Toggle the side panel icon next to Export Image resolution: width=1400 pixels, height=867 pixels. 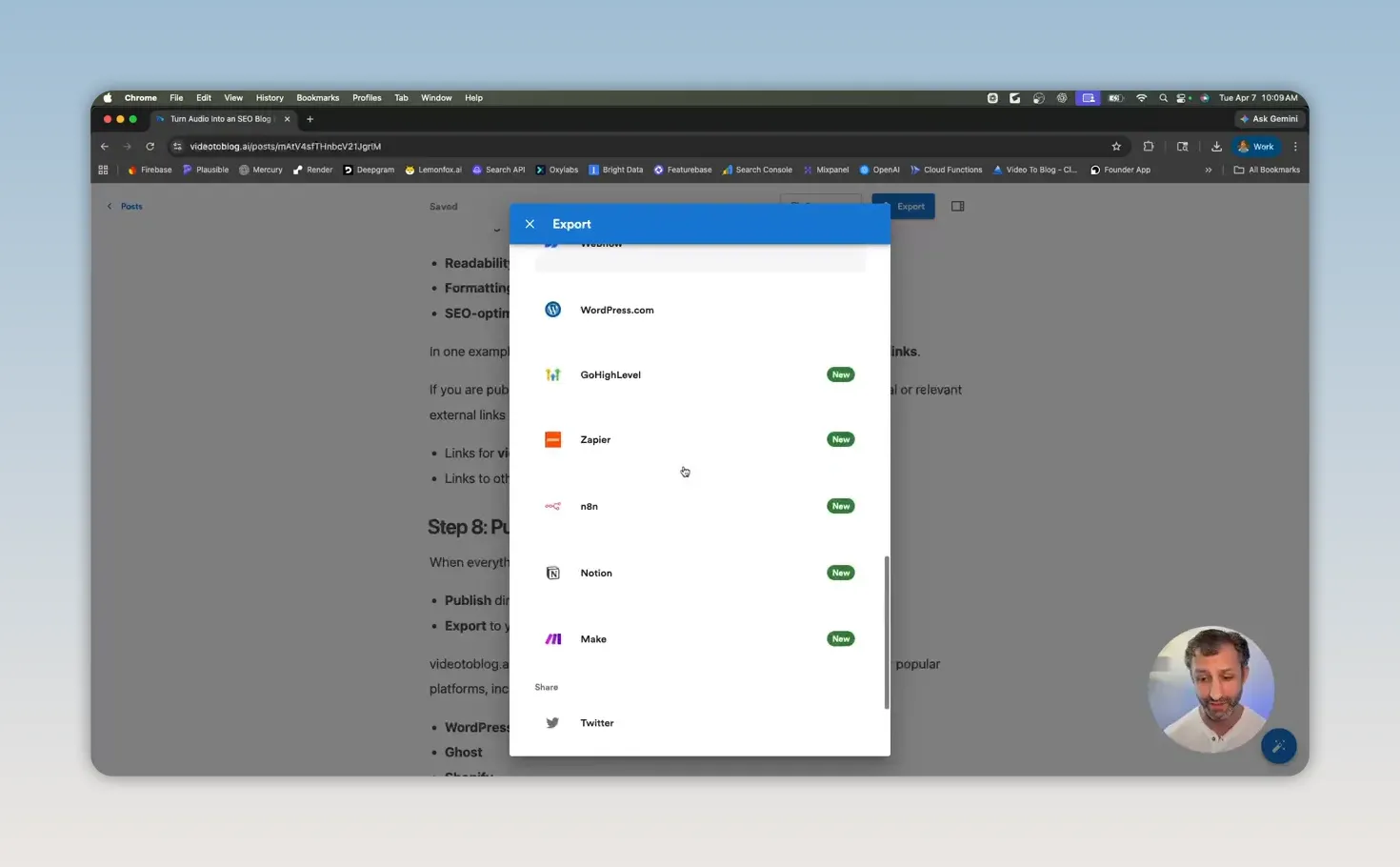click(957, 206)
